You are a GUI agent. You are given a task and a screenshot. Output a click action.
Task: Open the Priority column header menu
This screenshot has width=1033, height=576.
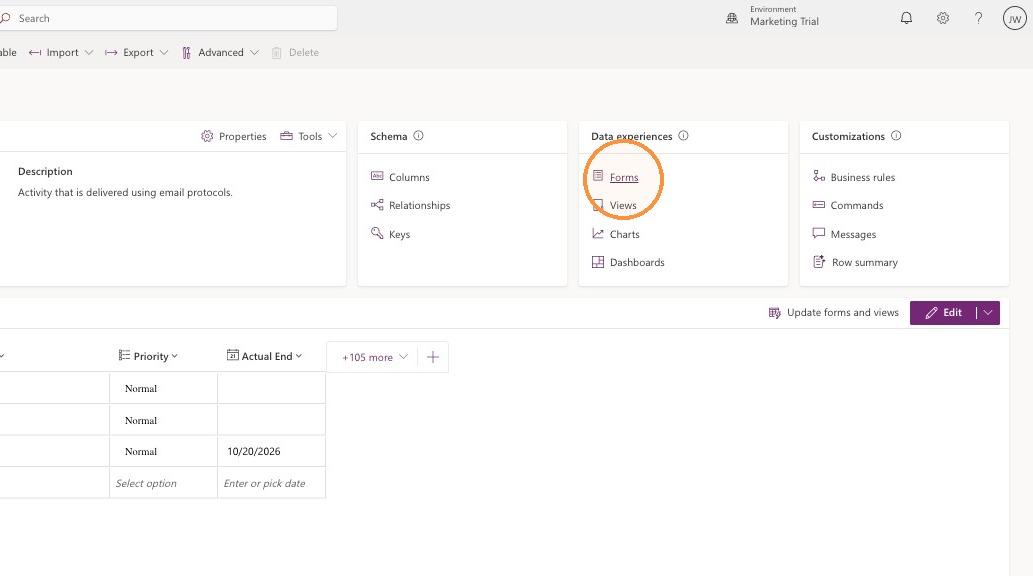pyautogui.click(x=148, y=356)
